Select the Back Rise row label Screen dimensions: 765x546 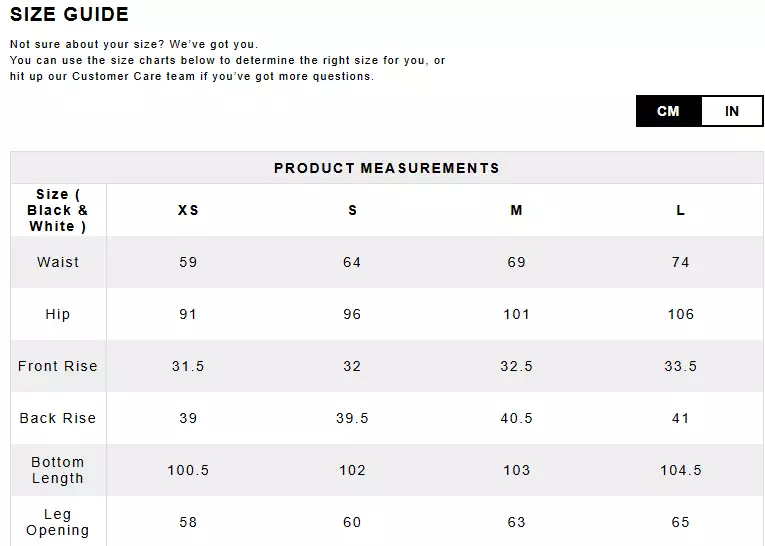(58, 418)
